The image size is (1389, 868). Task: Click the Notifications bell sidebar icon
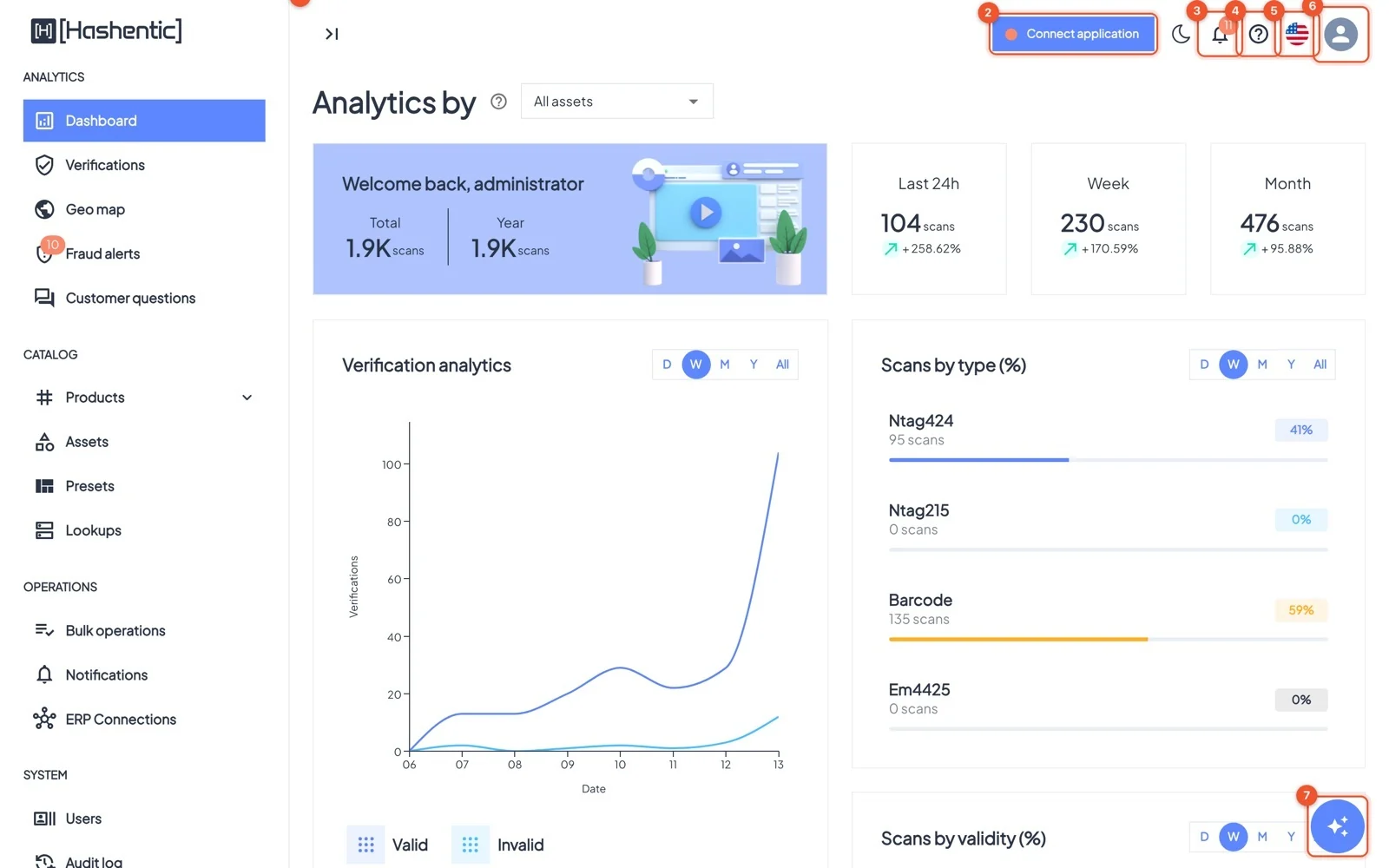pos(44,674)
